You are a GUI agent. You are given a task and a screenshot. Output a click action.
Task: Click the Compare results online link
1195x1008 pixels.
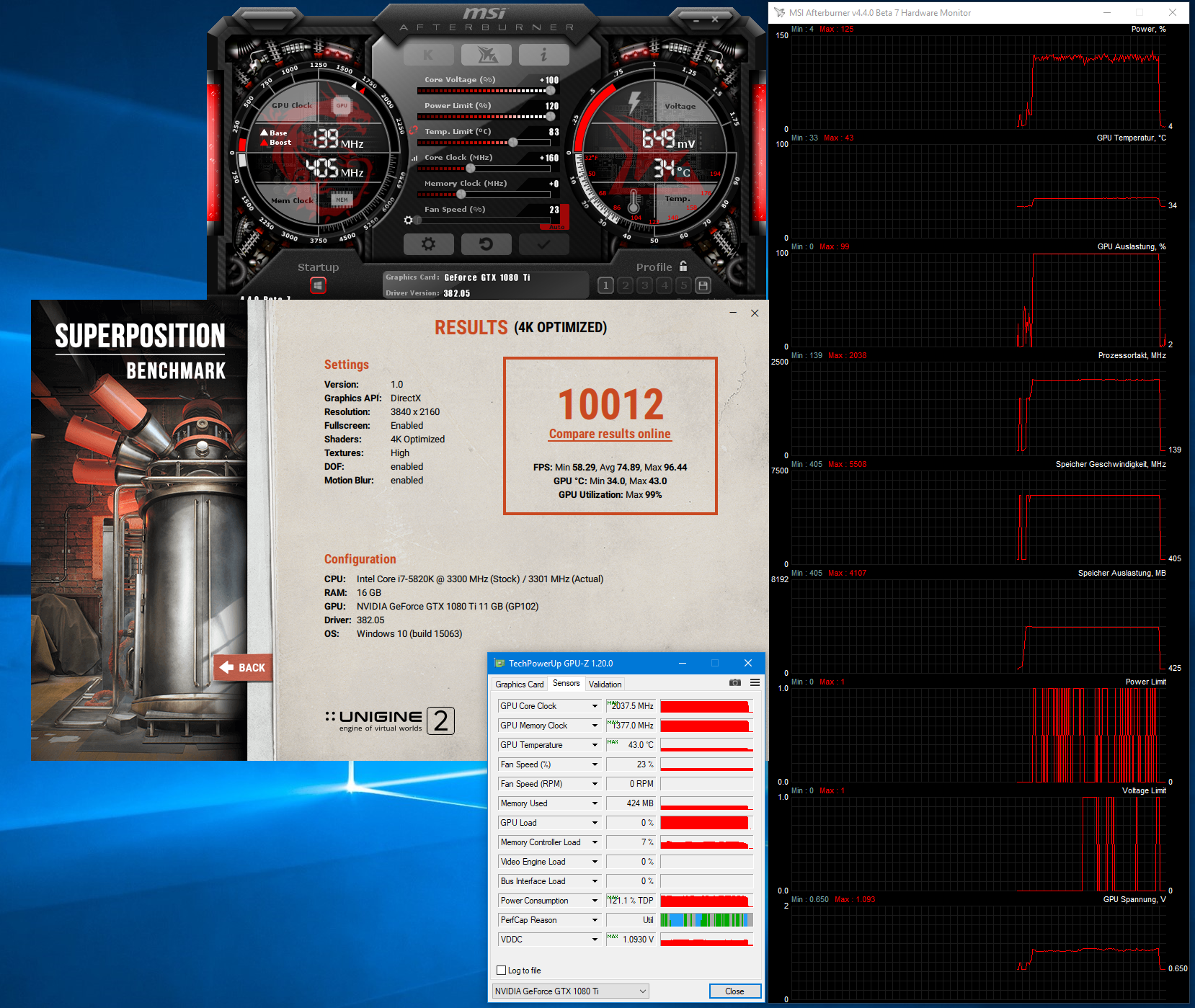(610, 434)
